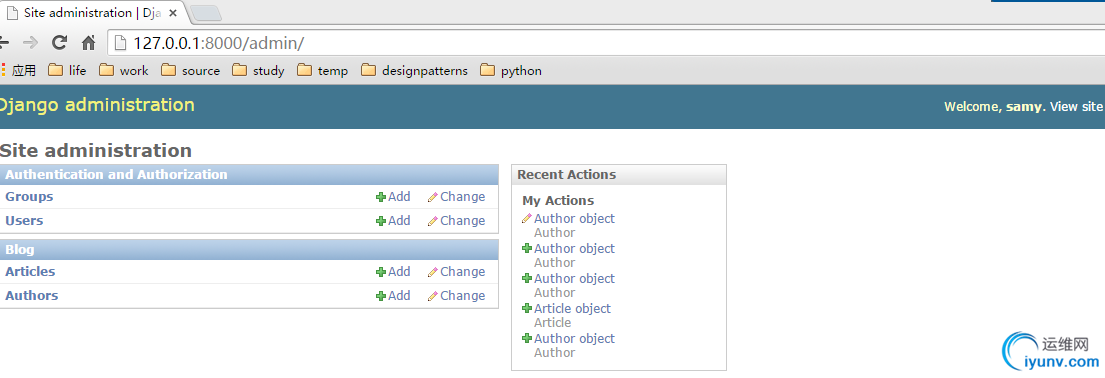Open the work bookmarks folder

click(124, 71)
